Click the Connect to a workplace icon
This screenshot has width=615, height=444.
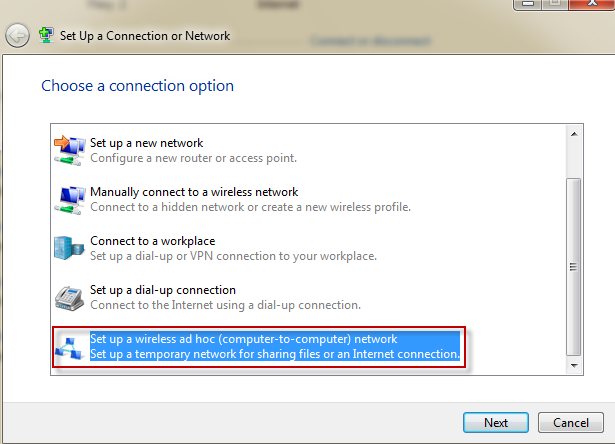(68, 247)
